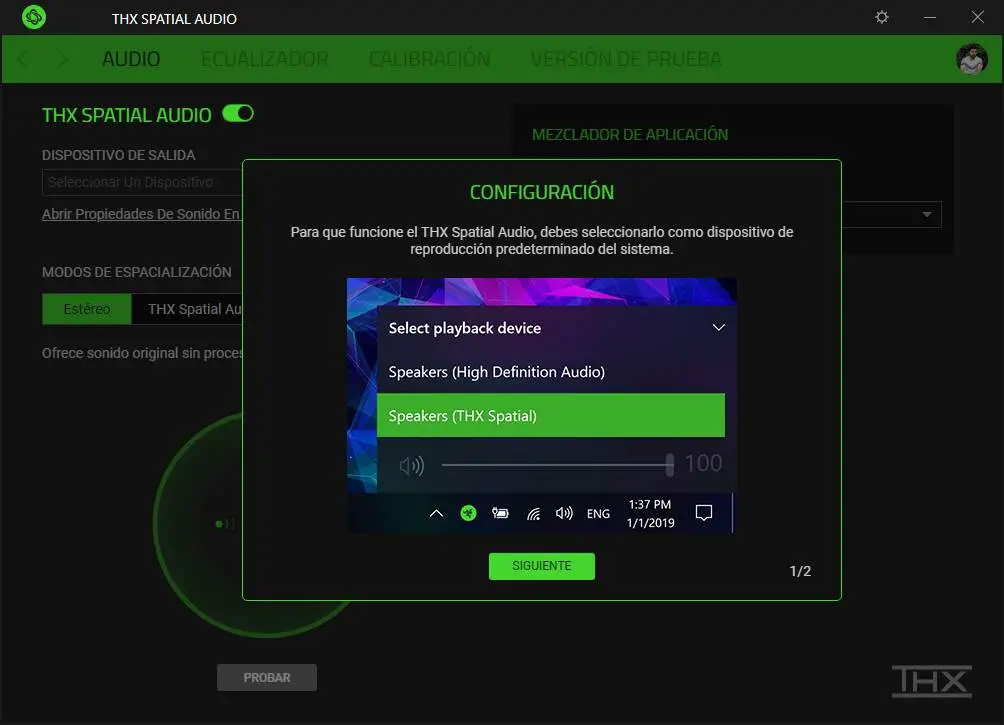Click the 1/2 page indicator

point(800,571)
